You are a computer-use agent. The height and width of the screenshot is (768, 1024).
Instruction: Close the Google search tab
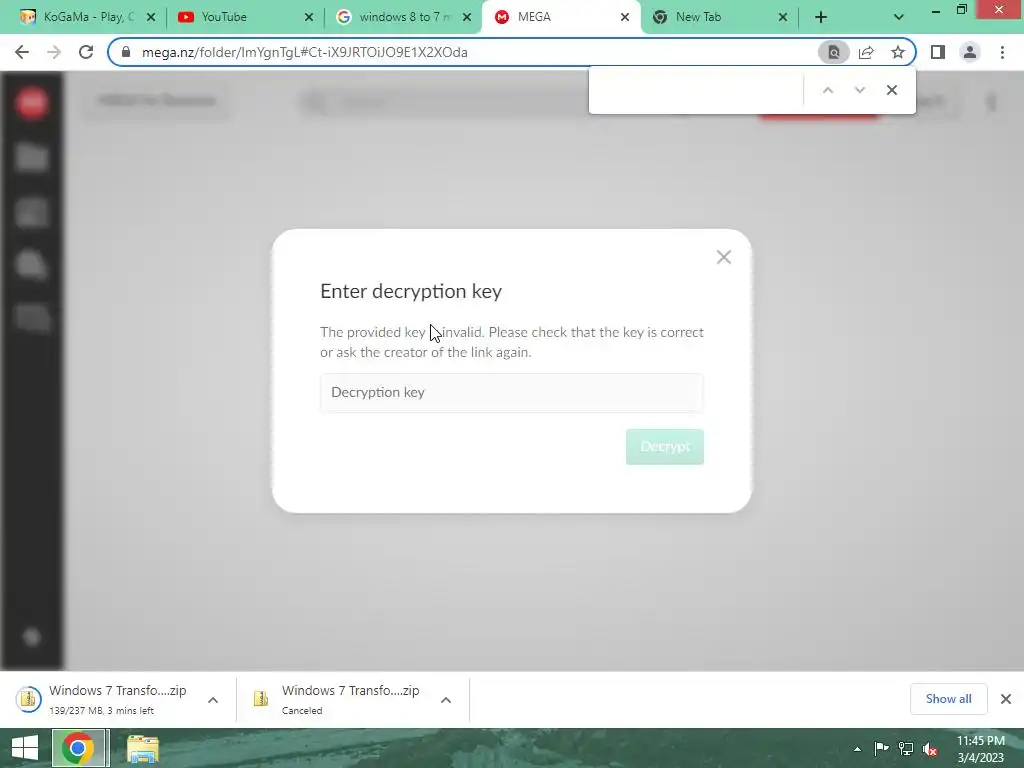(x=467, y=17)
